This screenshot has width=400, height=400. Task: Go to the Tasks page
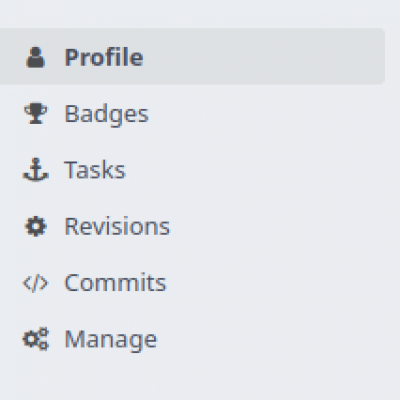pyautogui.click(x=192, y=170)
